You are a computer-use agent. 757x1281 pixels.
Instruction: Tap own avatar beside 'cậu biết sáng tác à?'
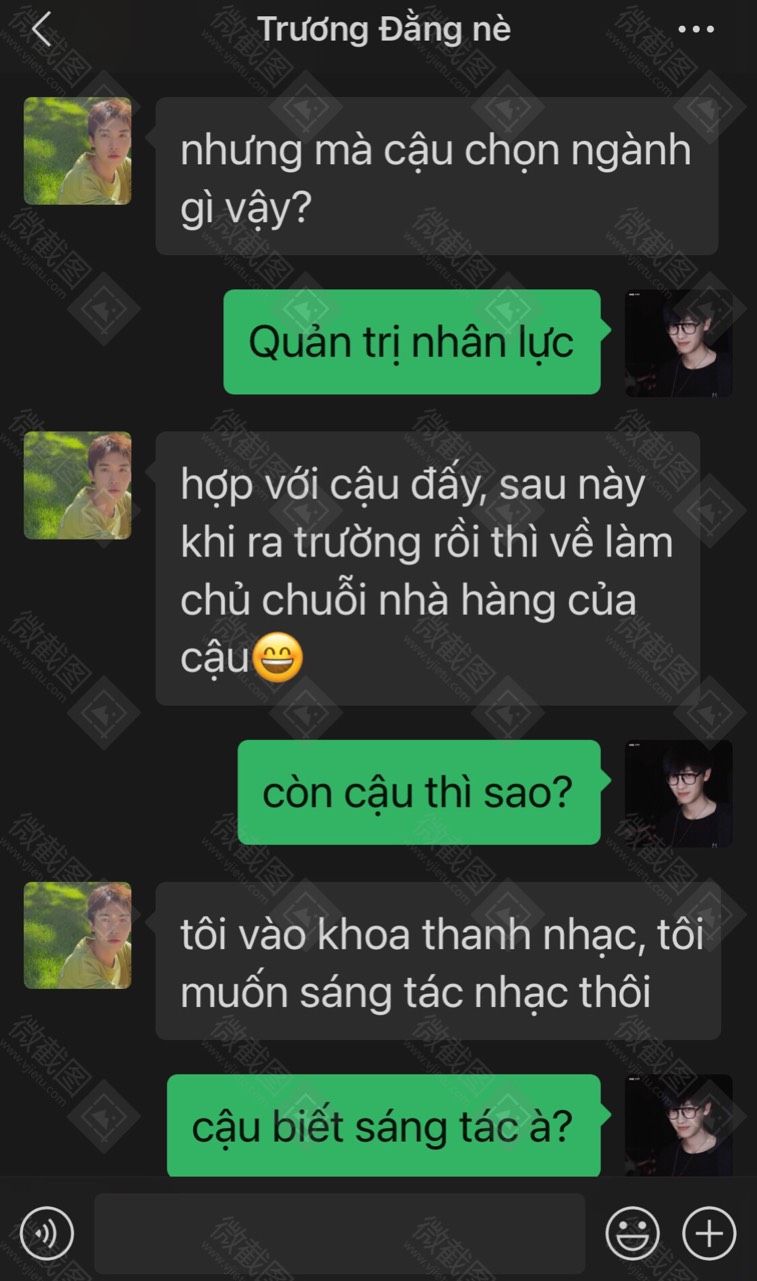tap(679, 1125)
